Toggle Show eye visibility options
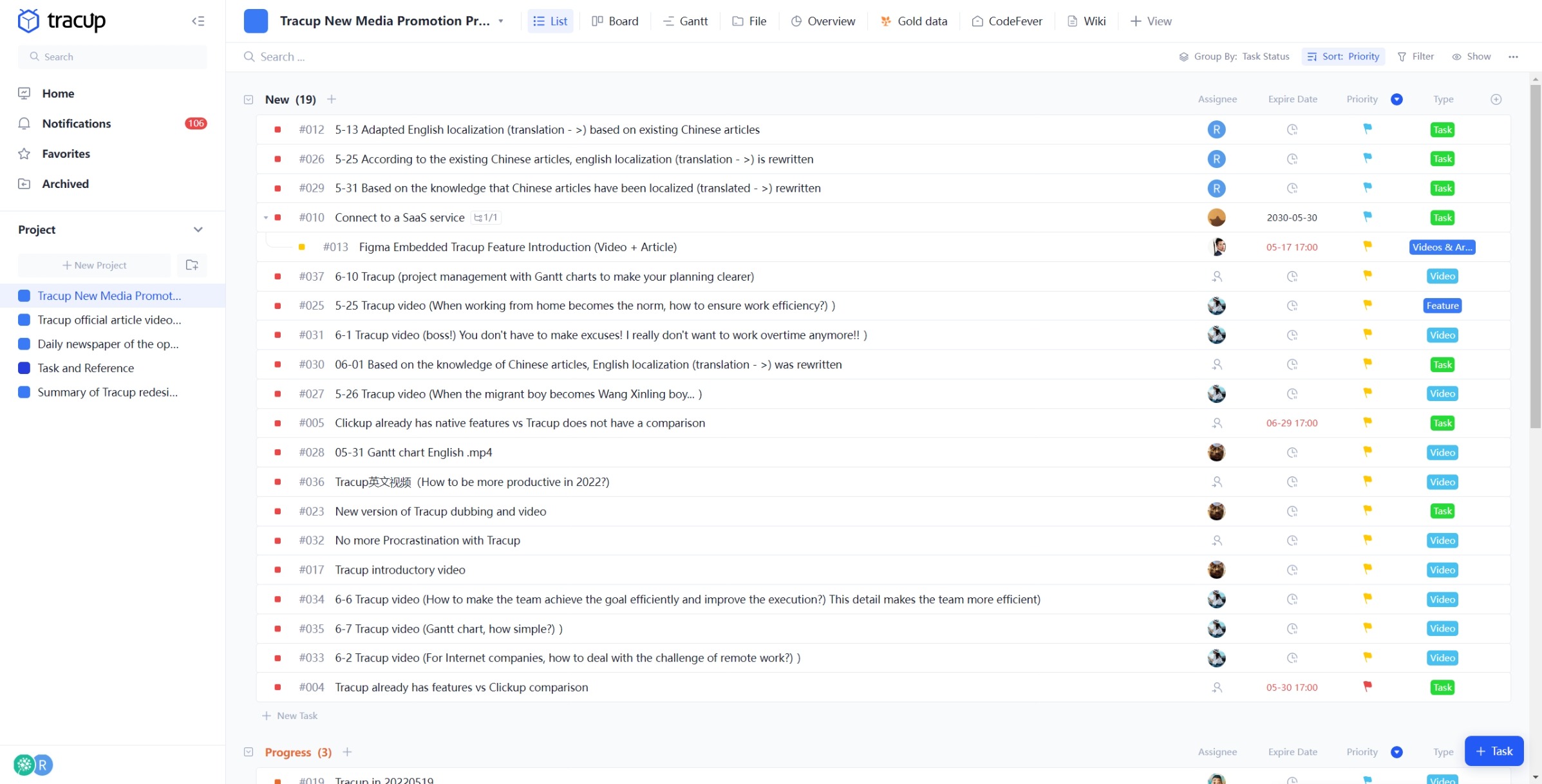 pos(1471,57)
